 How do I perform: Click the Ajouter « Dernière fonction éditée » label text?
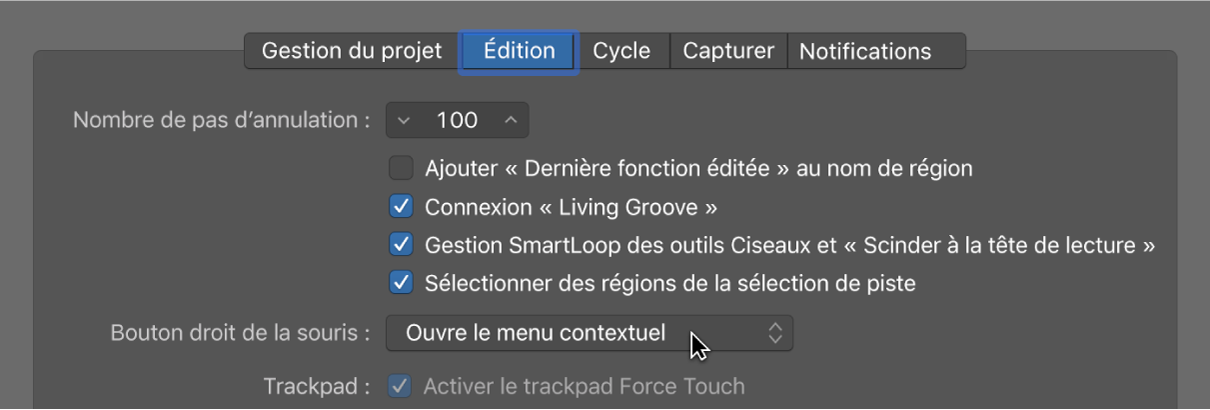pos(698,168)
